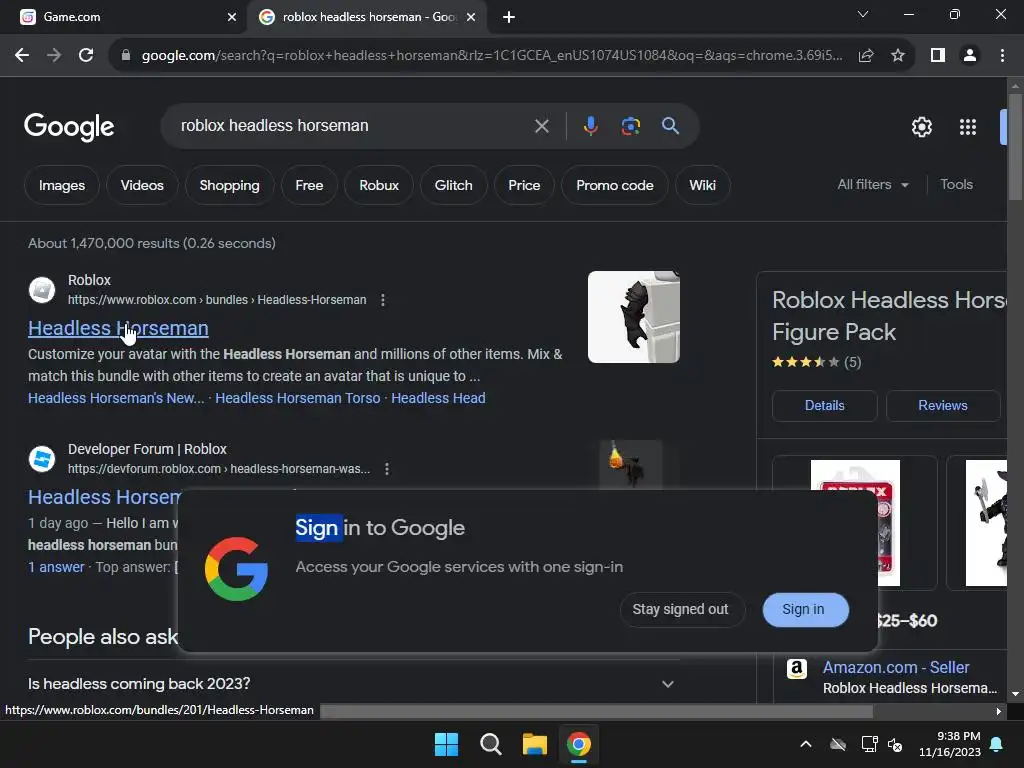Clear the search box text

[541, 126]
